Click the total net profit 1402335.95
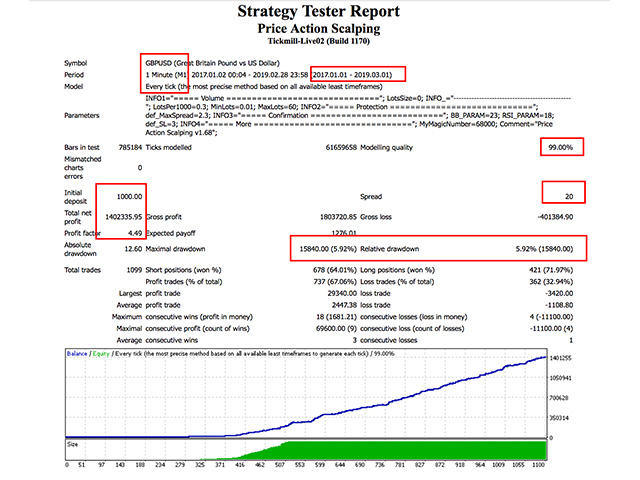The height and width of the screenshot is (480, 640). click(x=124, y=217)
